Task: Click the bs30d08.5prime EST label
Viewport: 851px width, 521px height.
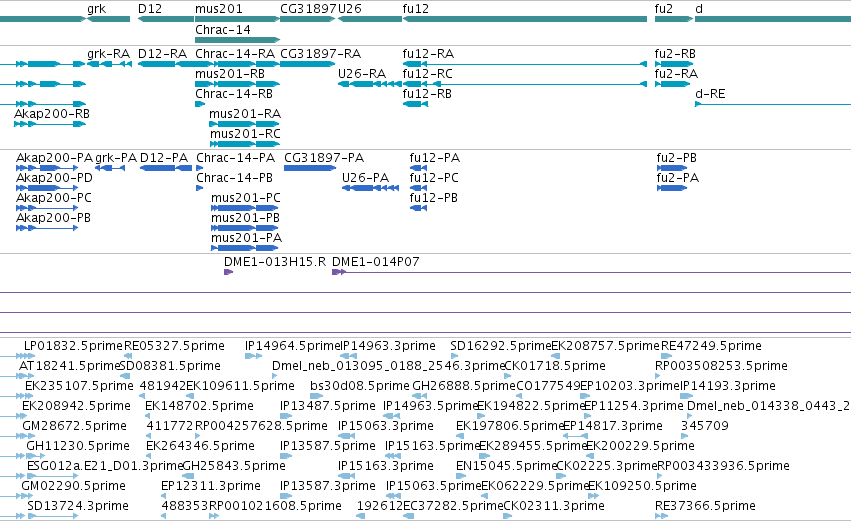Action: click(360, 386)
